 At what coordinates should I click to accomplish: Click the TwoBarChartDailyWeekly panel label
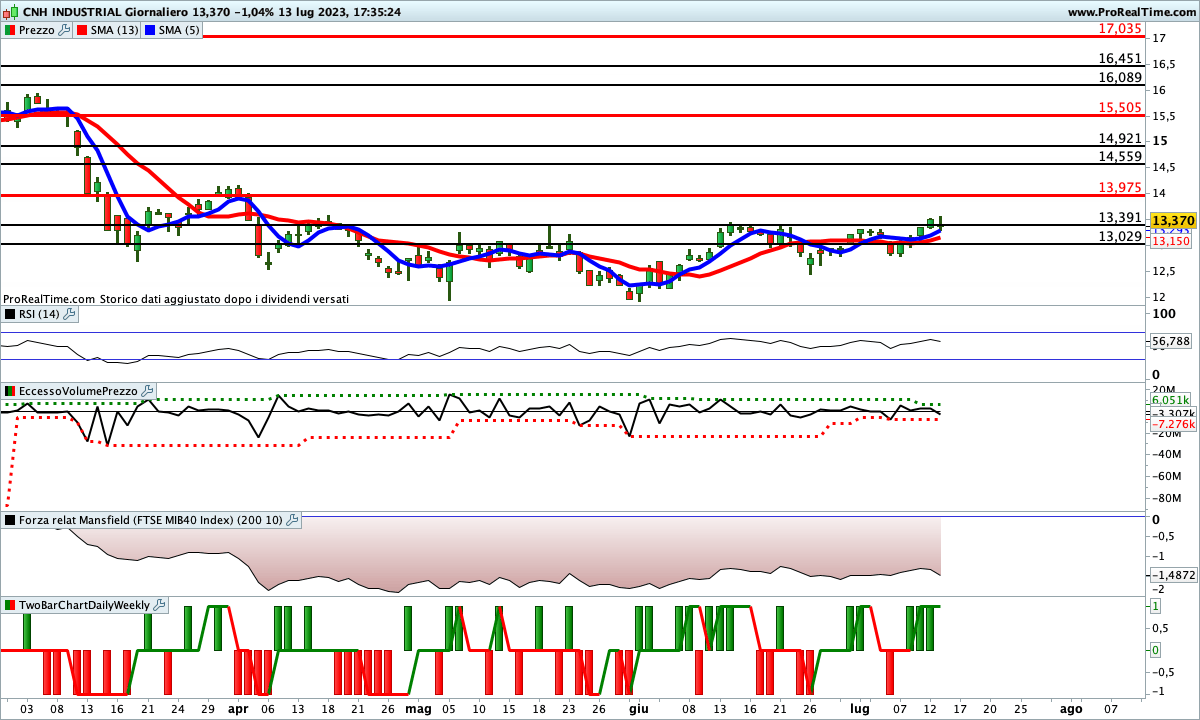(x=84, y=605)
